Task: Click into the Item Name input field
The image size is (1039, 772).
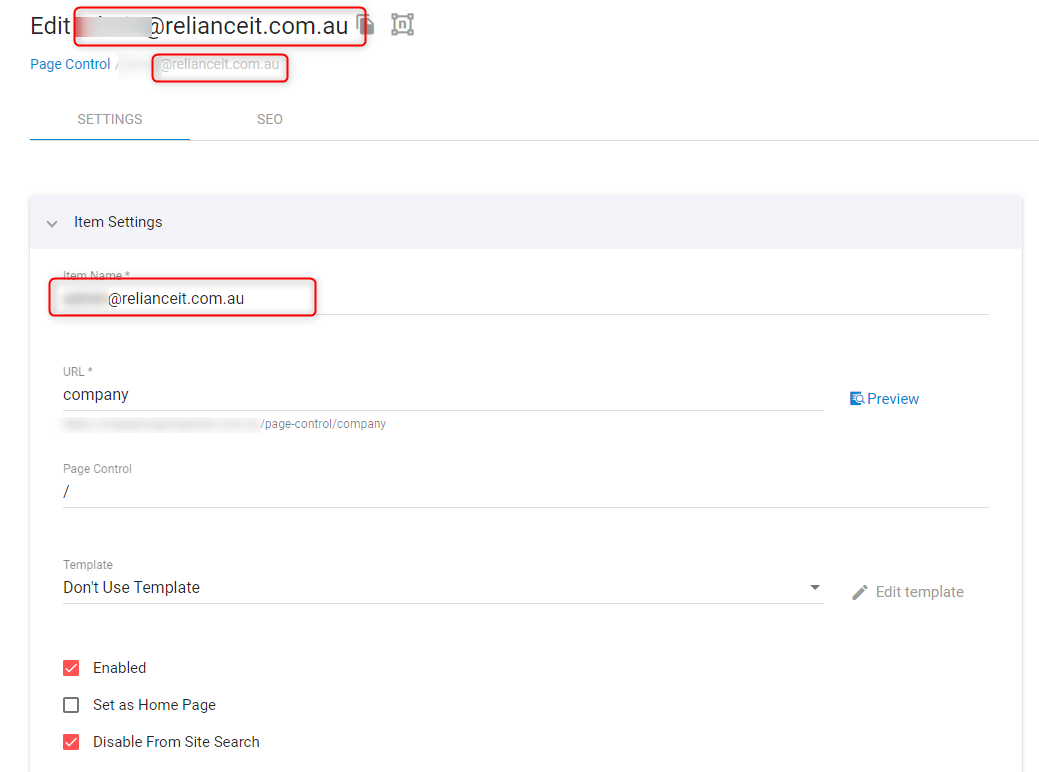Action: (525, 299)
